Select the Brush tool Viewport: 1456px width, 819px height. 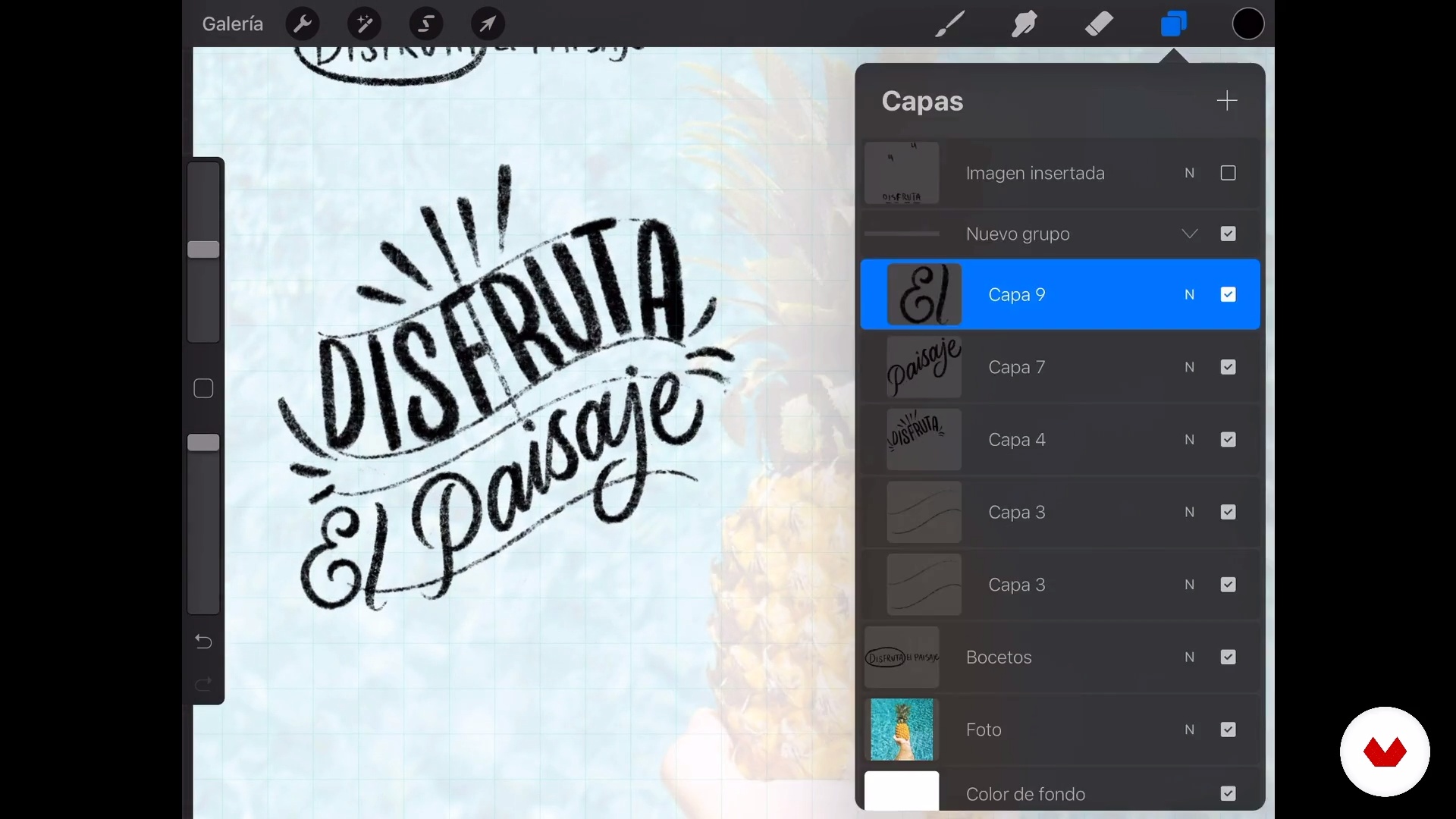(949, 24)
